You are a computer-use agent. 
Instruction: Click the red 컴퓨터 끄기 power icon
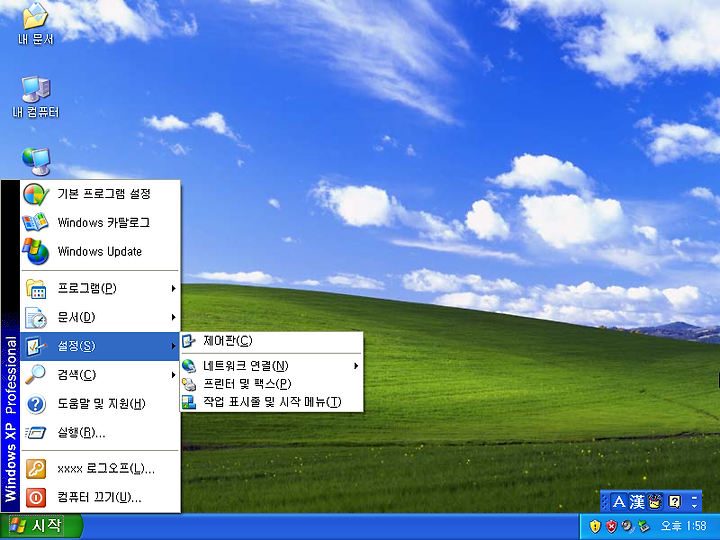[35, 497]
